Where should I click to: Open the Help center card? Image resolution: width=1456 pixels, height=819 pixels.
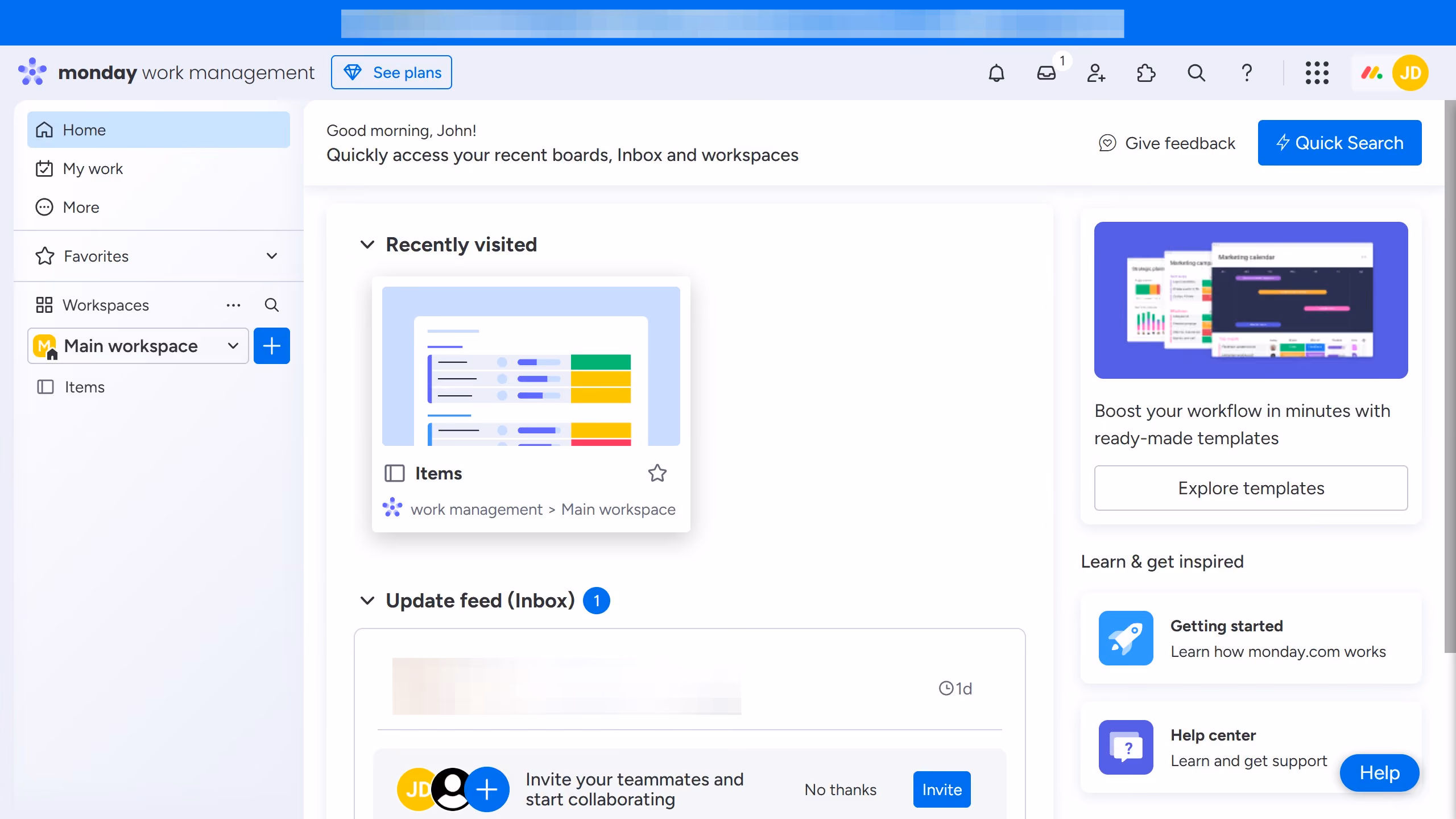[x=1251, y=747]
